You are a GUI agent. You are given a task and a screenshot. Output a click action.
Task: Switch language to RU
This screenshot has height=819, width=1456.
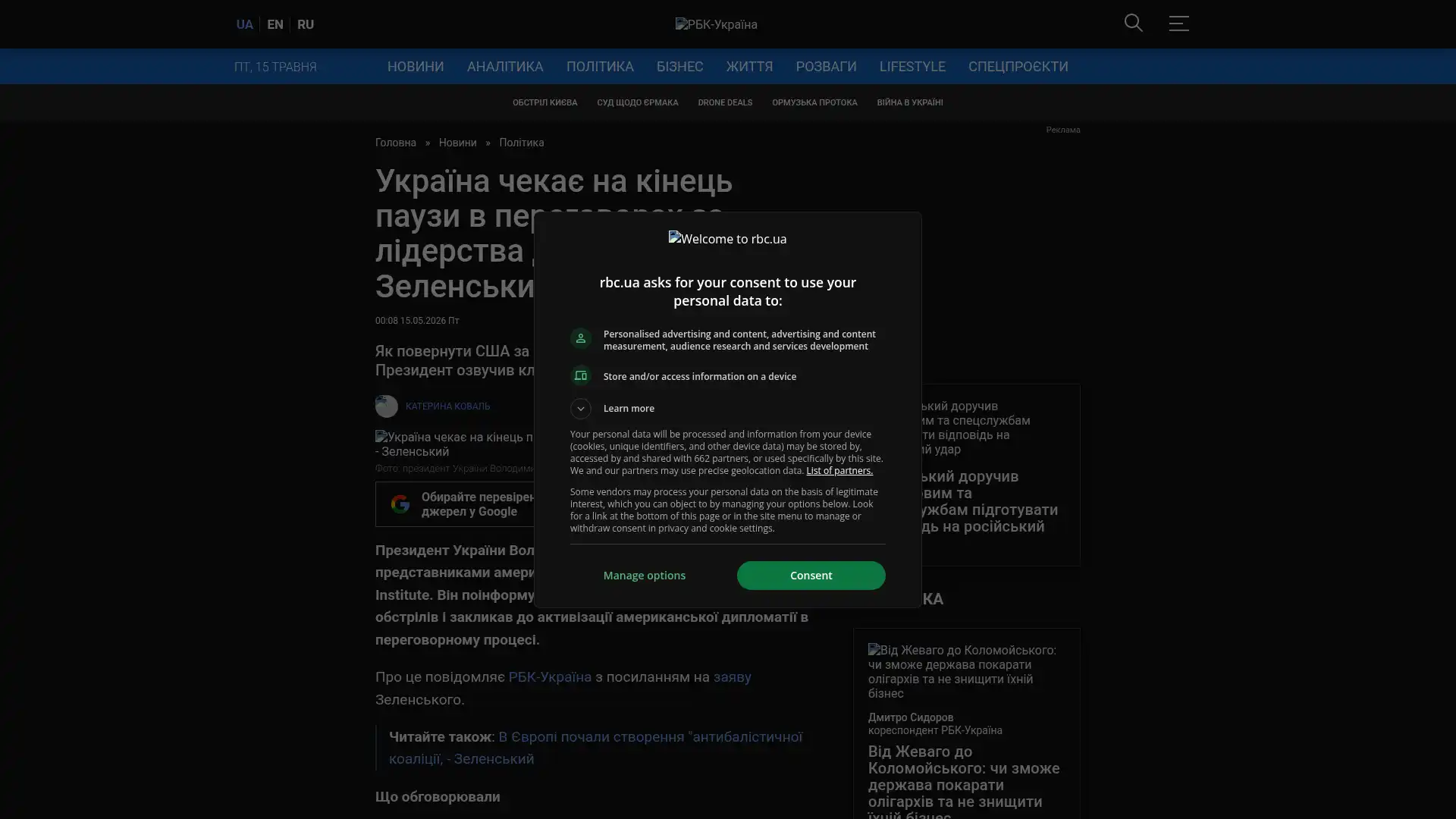point(306,24)
